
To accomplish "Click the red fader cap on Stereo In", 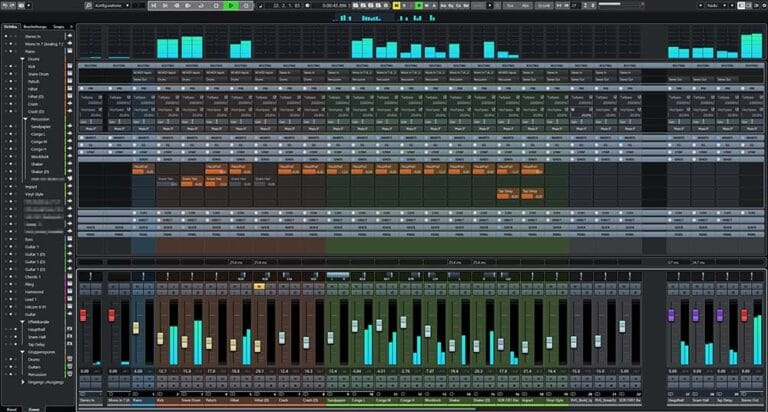I will 84,316.
